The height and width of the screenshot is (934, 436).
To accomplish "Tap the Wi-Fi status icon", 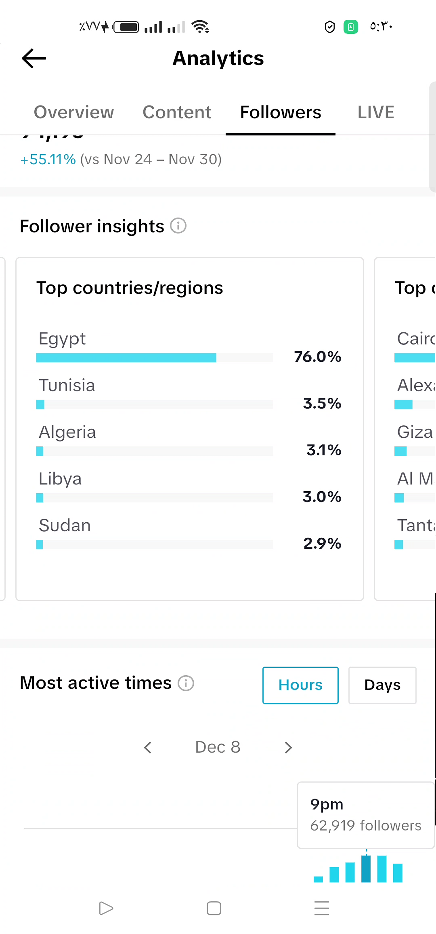I will click(x=201, y=27).
